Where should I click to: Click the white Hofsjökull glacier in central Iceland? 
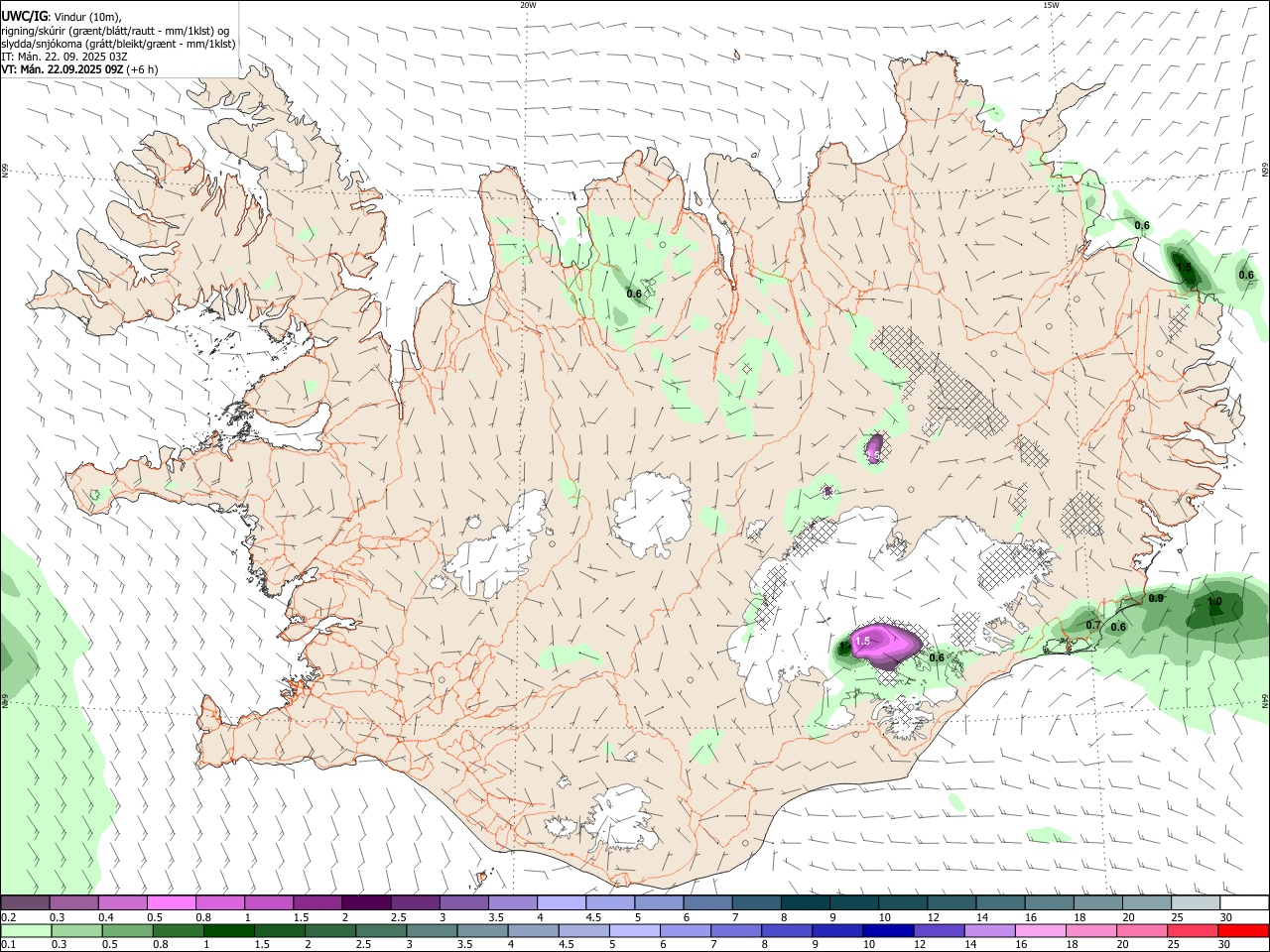[x=652, y=513]
